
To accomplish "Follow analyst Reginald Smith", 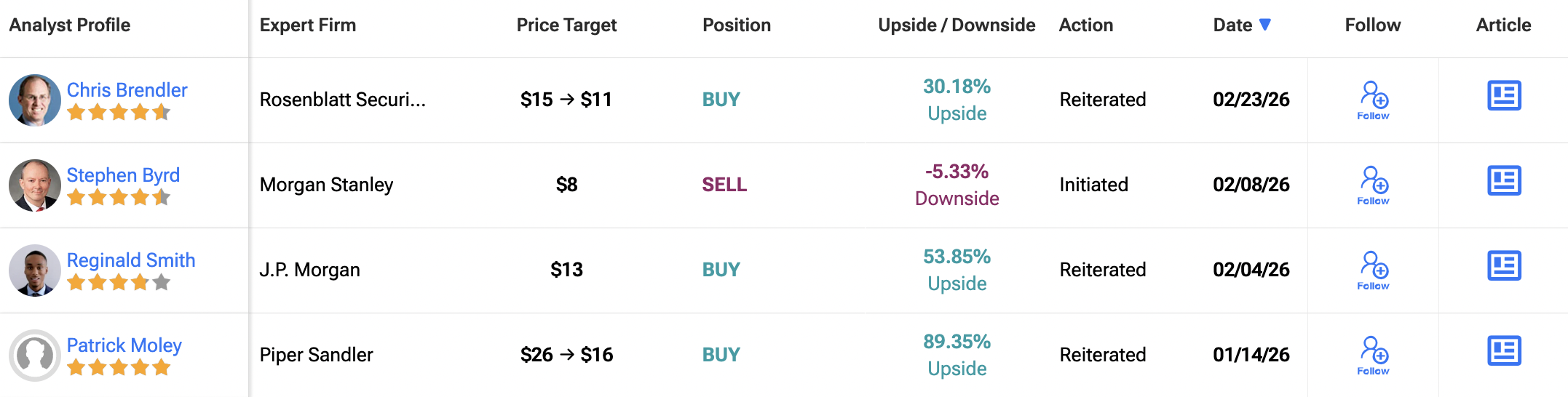I will 1373,270.
